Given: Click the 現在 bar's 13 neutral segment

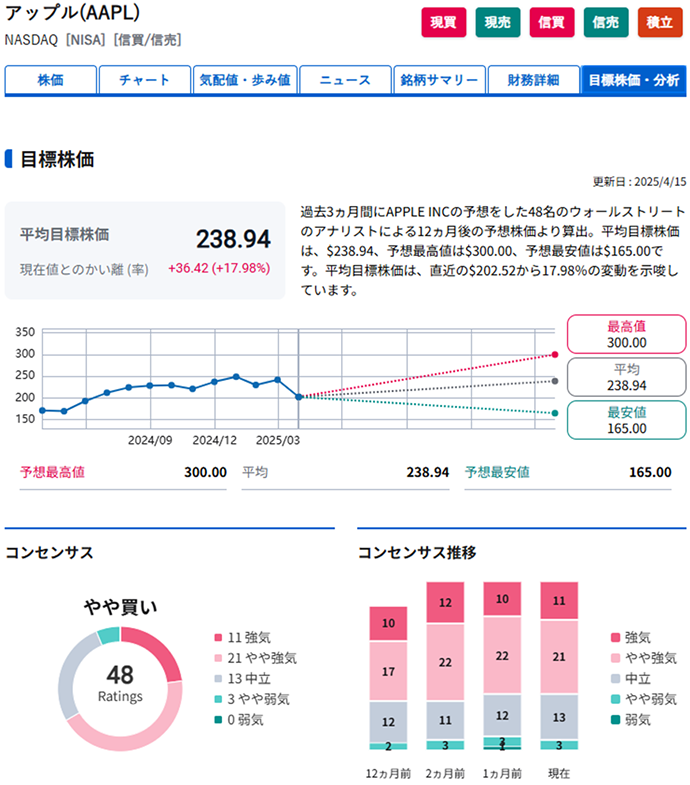Looking at the screenshot, I should tap(559, 717).
